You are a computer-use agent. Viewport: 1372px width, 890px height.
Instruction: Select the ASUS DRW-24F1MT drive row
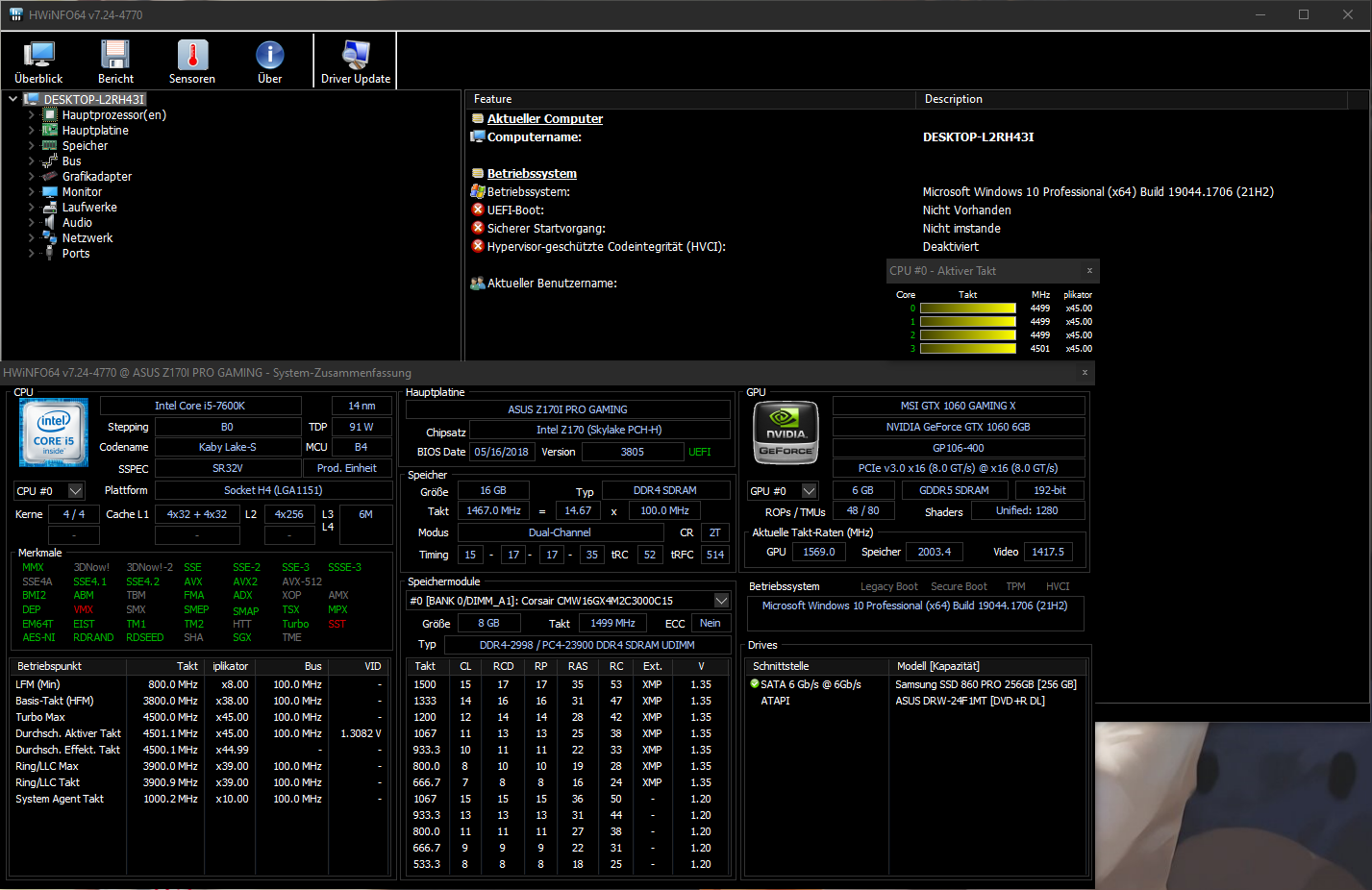tap(916, 701)
